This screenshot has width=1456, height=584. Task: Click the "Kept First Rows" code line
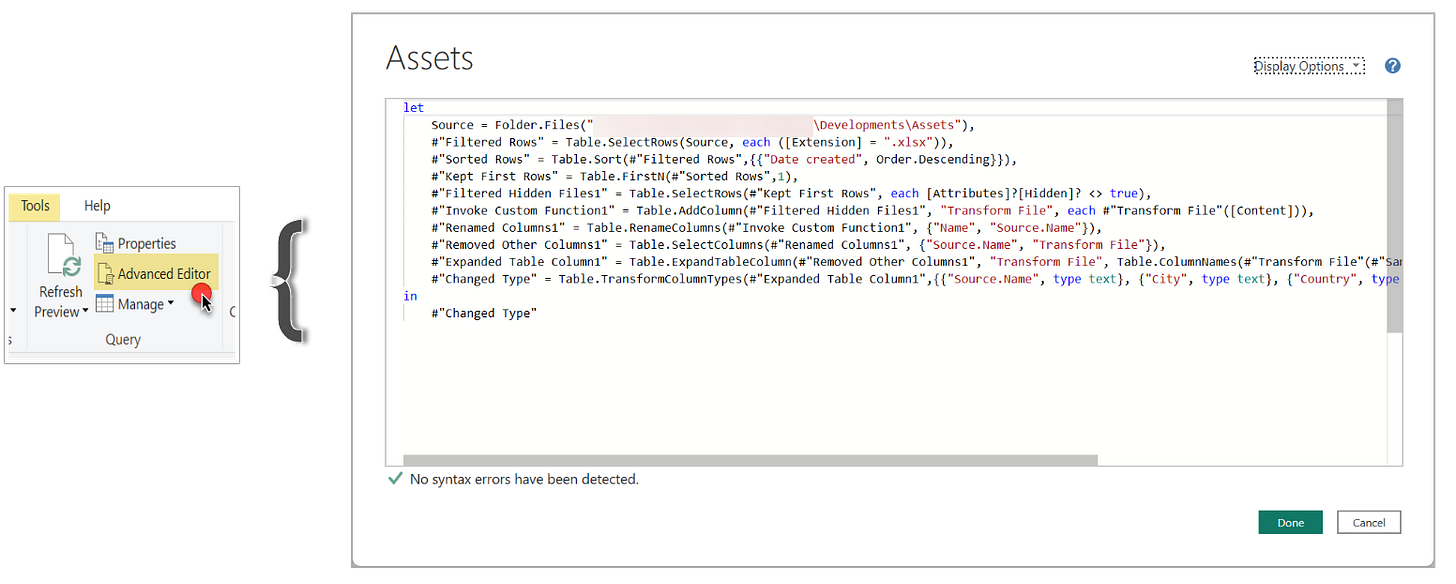(613, 176)
